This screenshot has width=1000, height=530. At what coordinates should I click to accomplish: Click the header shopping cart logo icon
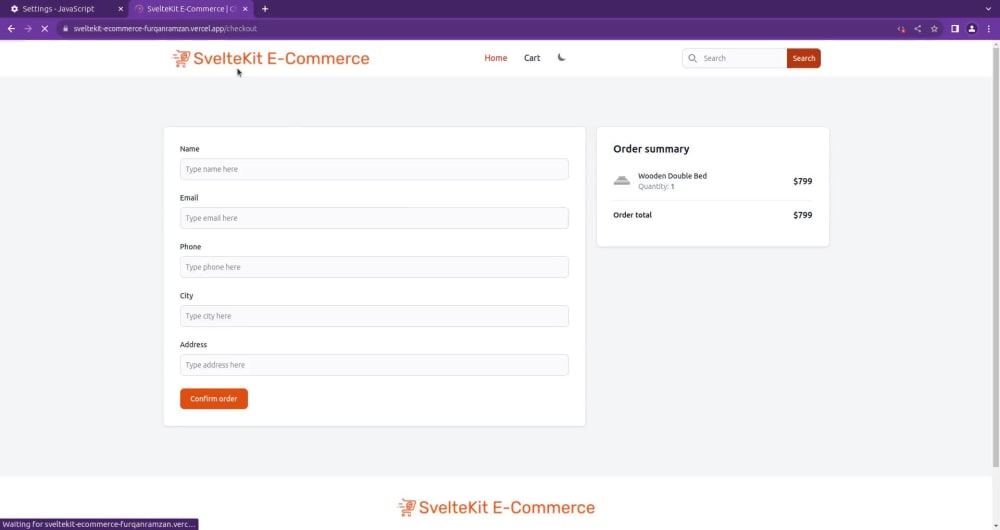(x=181, y=59)
